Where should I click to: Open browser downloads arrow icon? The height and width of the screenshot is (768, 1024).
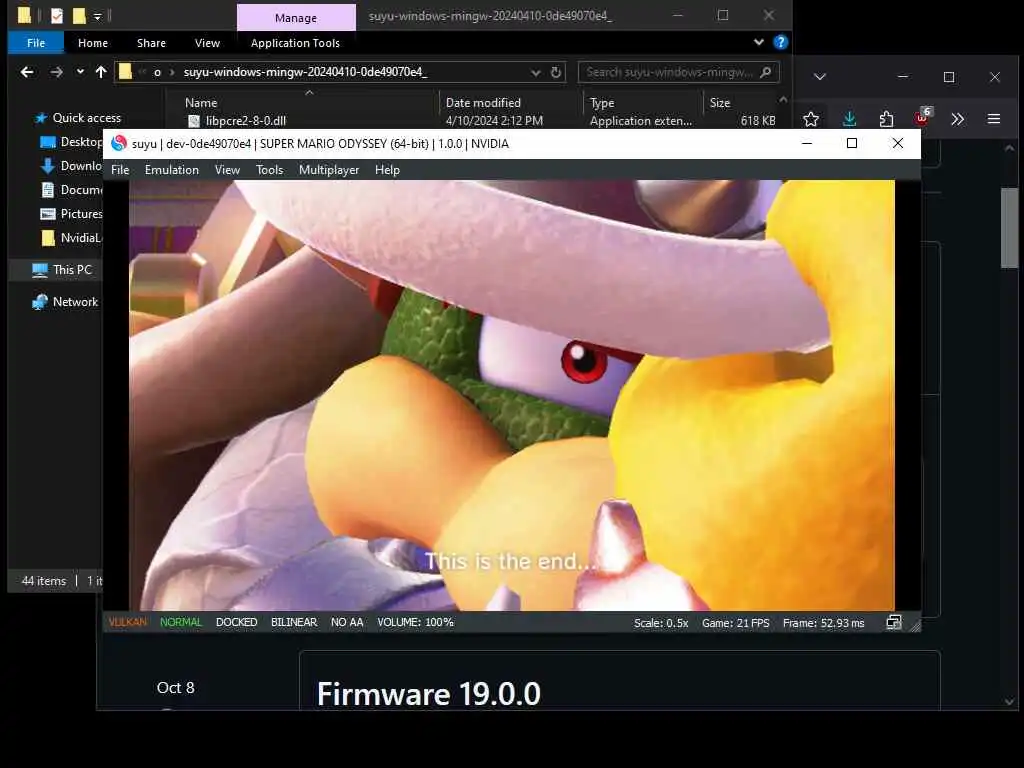click(849, 119)
